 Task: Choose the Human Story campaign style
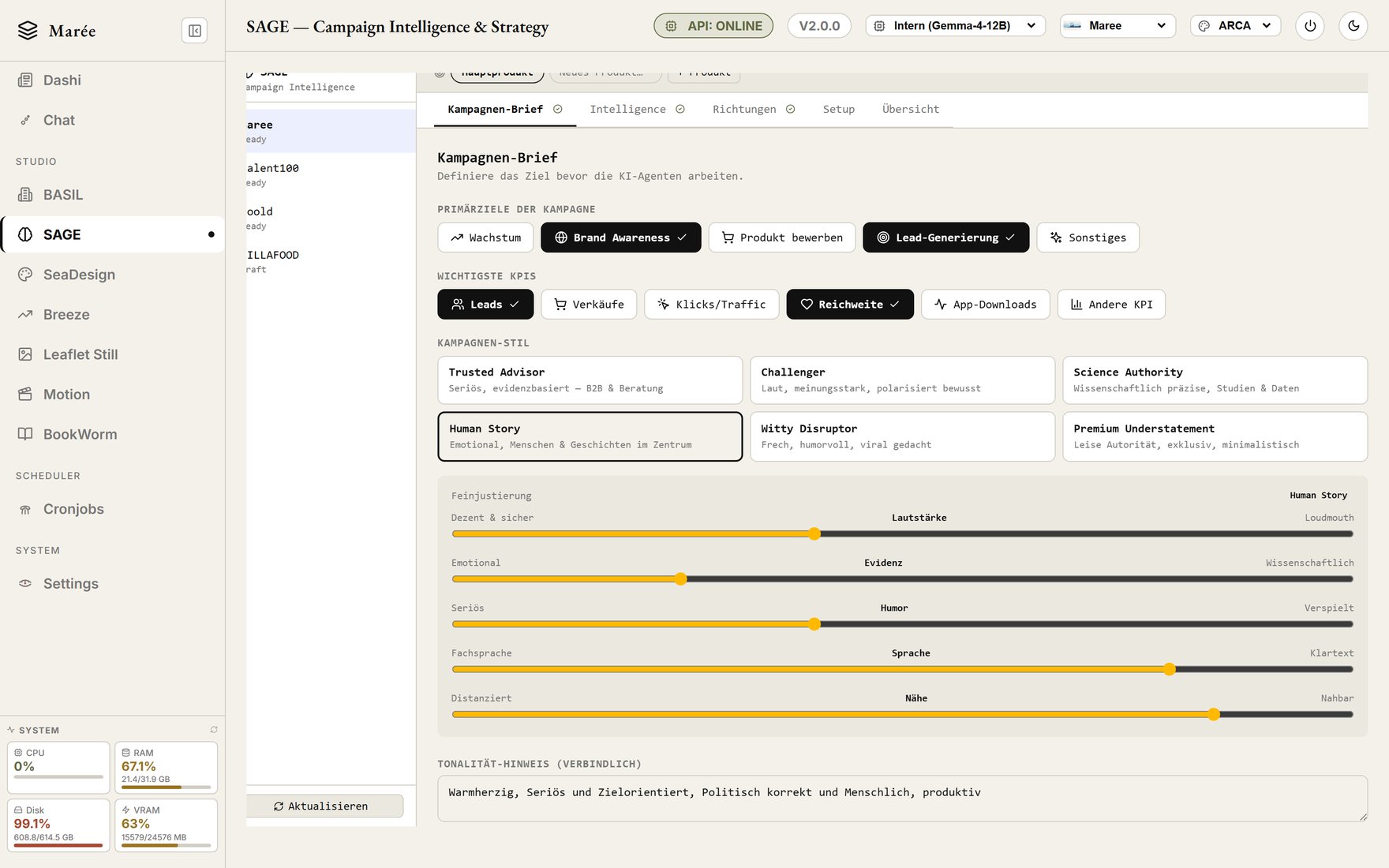coord(590,436)
